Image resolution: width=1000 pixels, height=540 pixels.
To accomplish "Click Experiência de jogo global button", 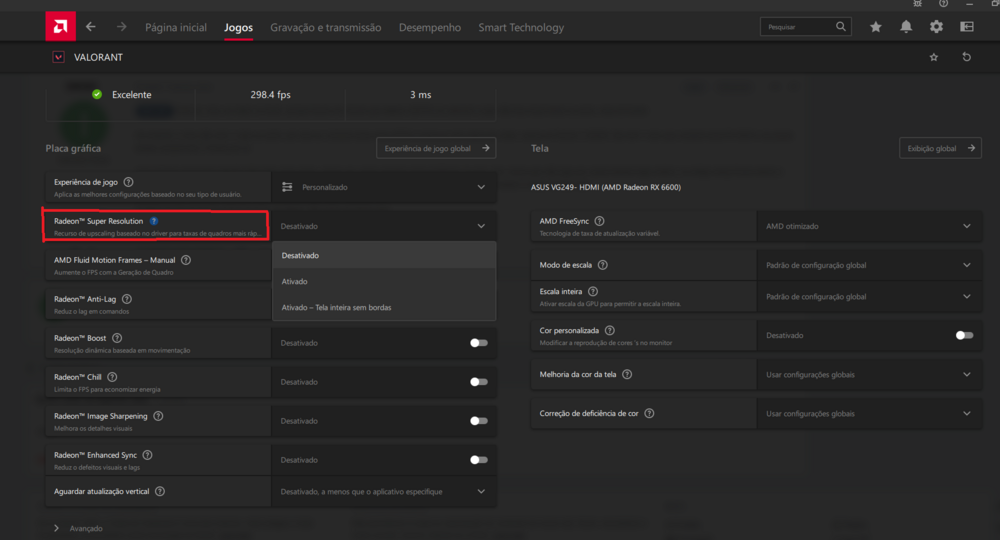I will coord(436,148).
